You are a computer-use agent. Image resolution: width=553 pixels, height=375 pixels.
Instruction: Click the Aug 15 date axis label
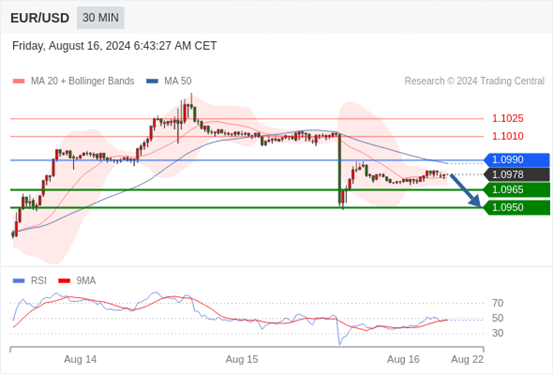pyautogui.click(x=242, y=359)
